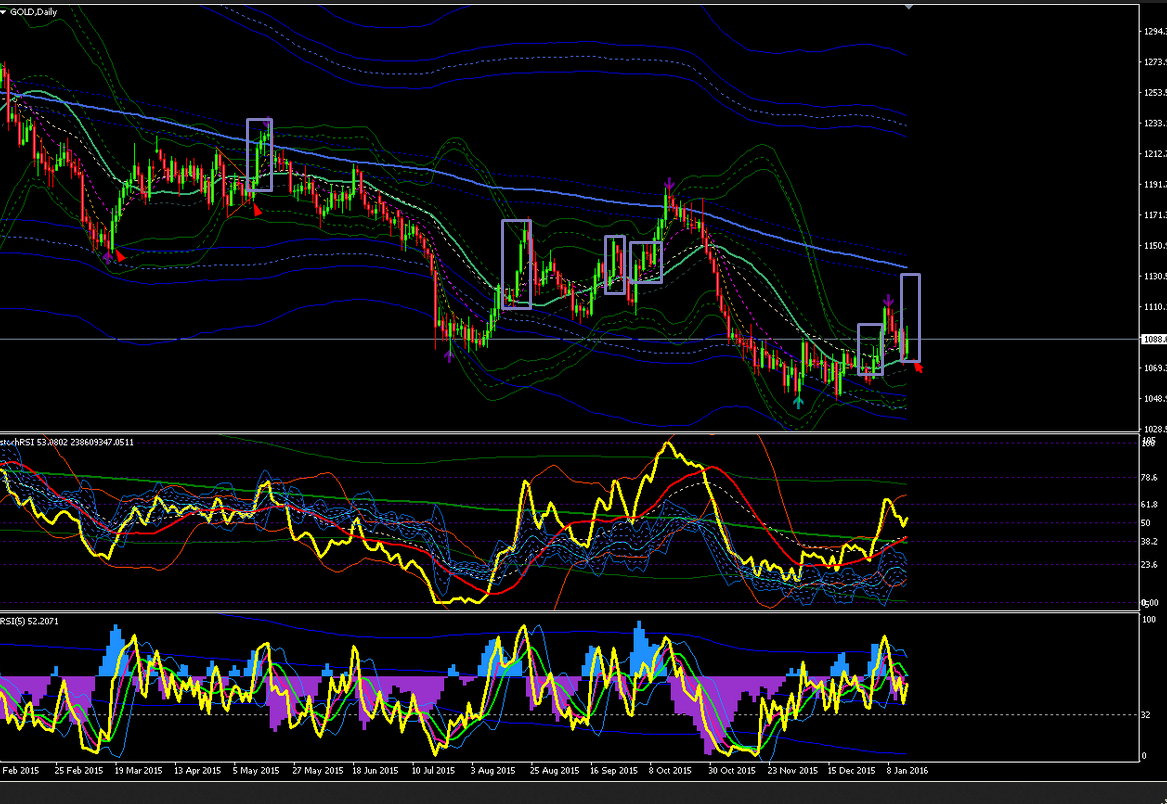
Task: Click the 13 Apr 2015 date label
Action: click(197, 770)
